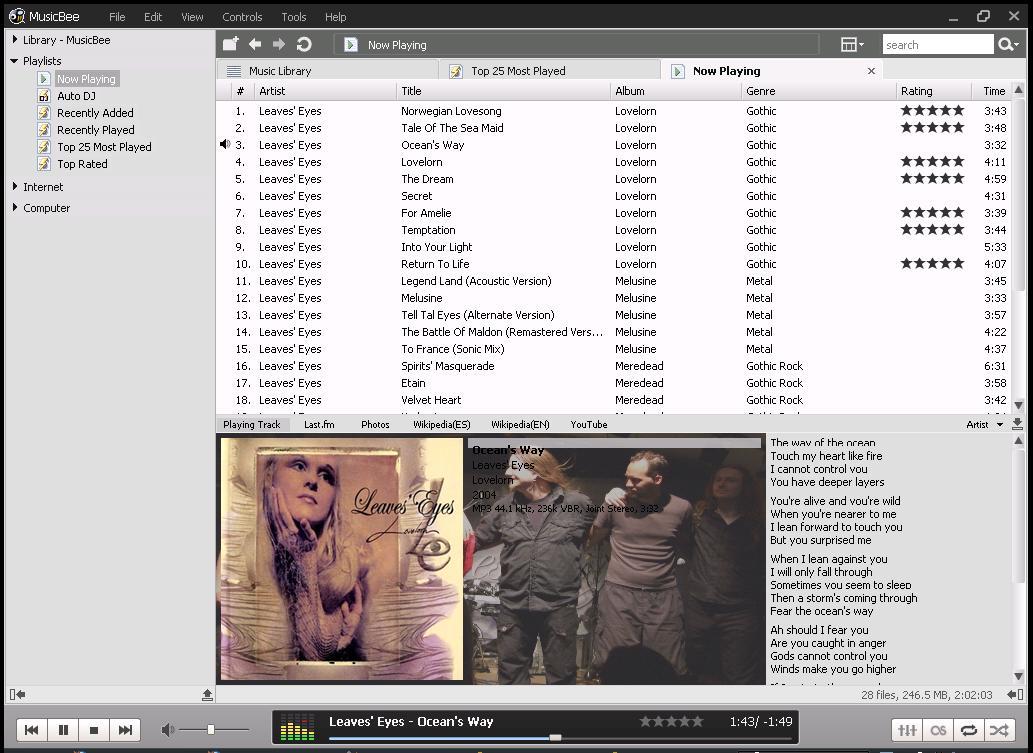Open the Top Rated playlist
This screenshot has width=1033, height=753.
coord(82,164)
